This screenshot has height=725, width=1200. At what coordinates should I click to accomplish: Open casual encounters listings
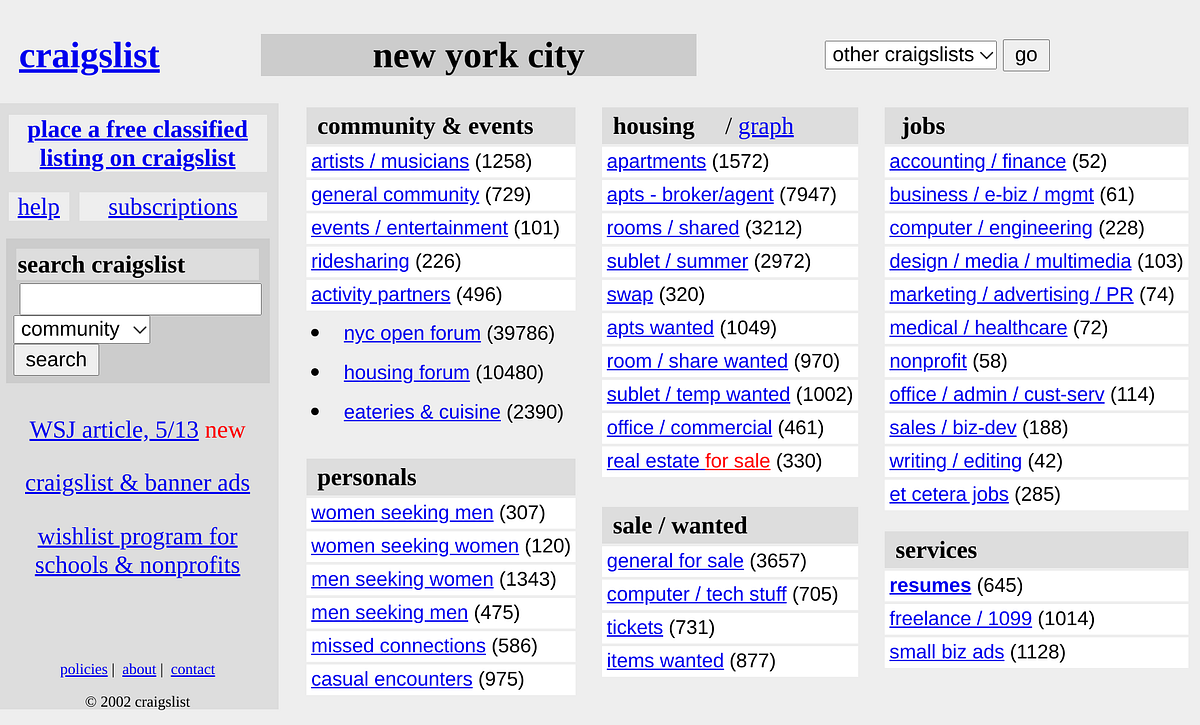[392, 679]
